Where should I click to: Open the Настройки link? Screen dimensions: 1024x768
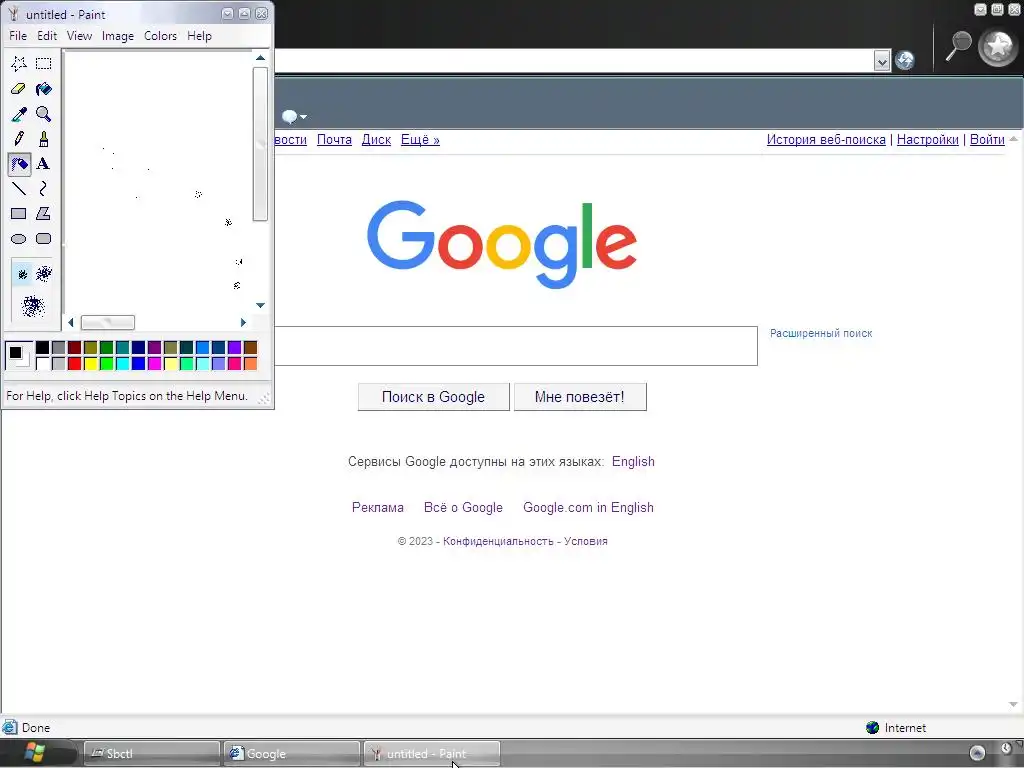click(x=927, y=140)
